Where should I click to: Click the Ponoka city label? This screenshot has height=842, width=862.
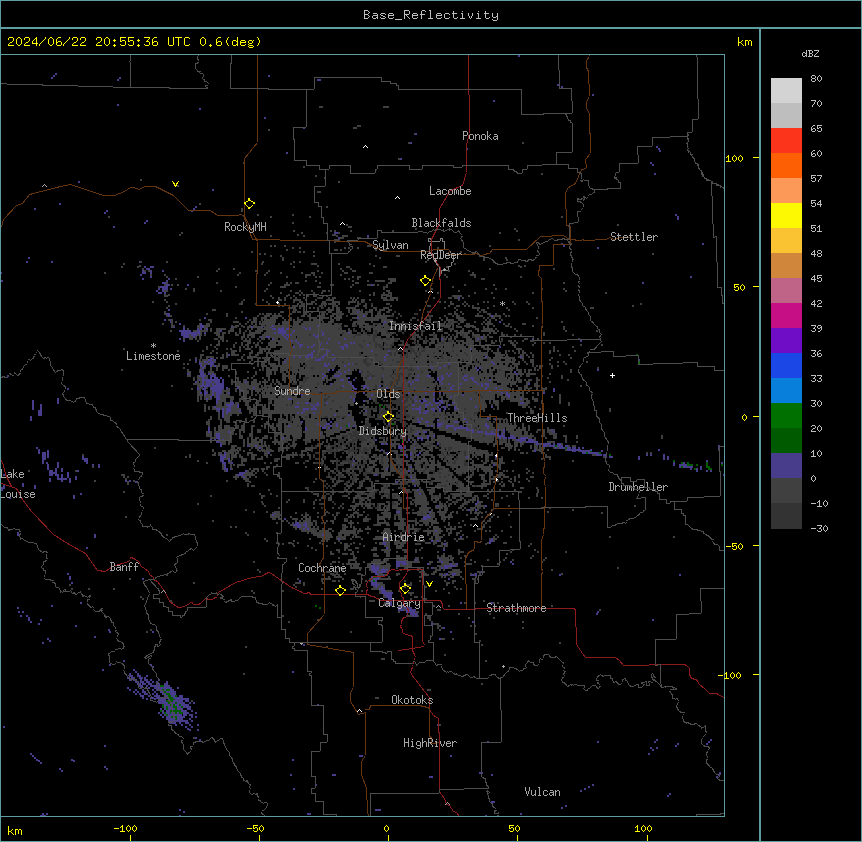click(x=480, y=136)
